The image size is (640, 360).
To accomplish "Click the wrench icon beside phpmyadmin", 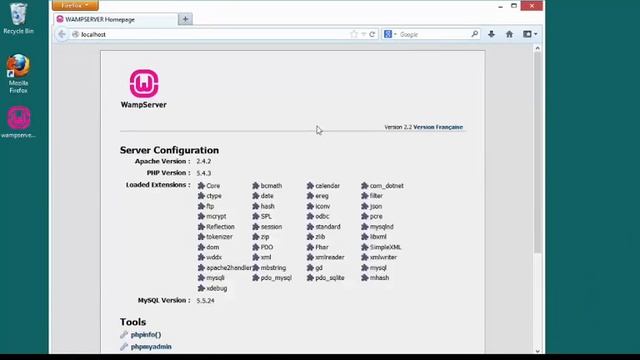I will point(124,347).
